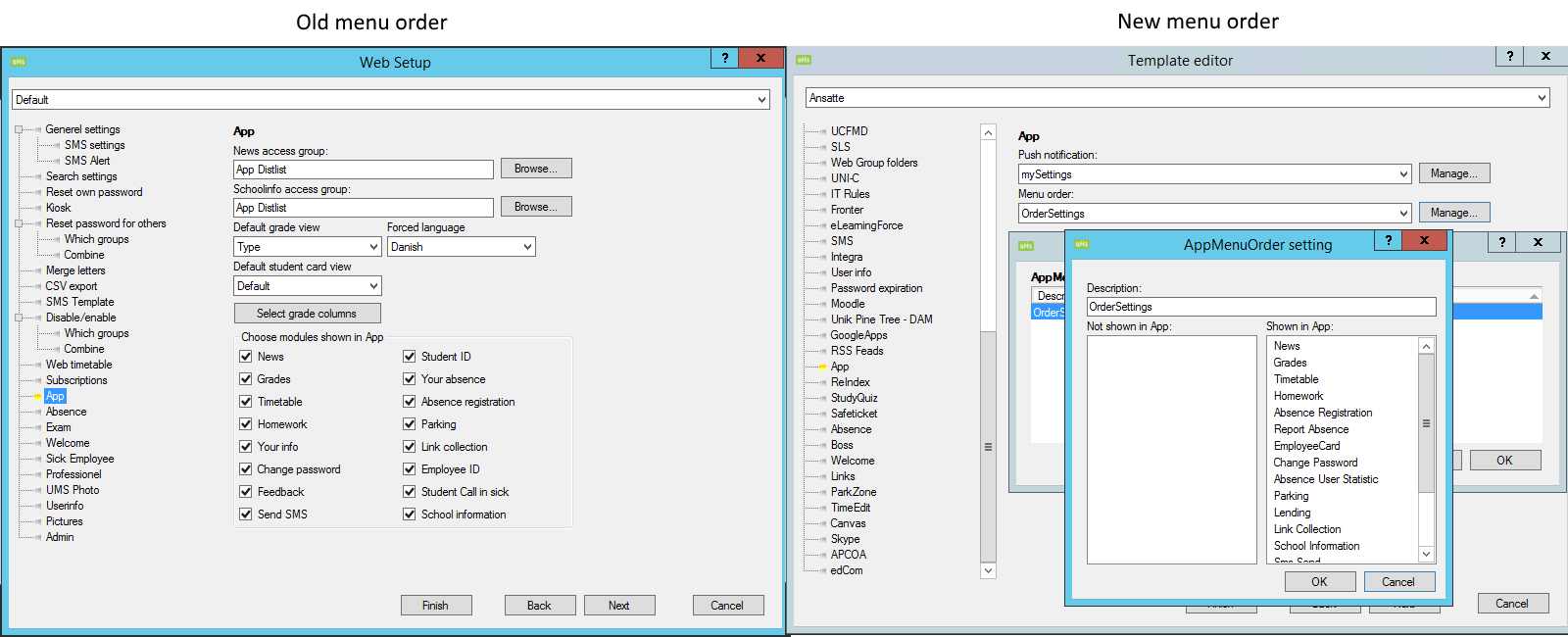Open the Forced language Danish dropdown
This screenshot has width=1568, height=637.
[527, 247]
